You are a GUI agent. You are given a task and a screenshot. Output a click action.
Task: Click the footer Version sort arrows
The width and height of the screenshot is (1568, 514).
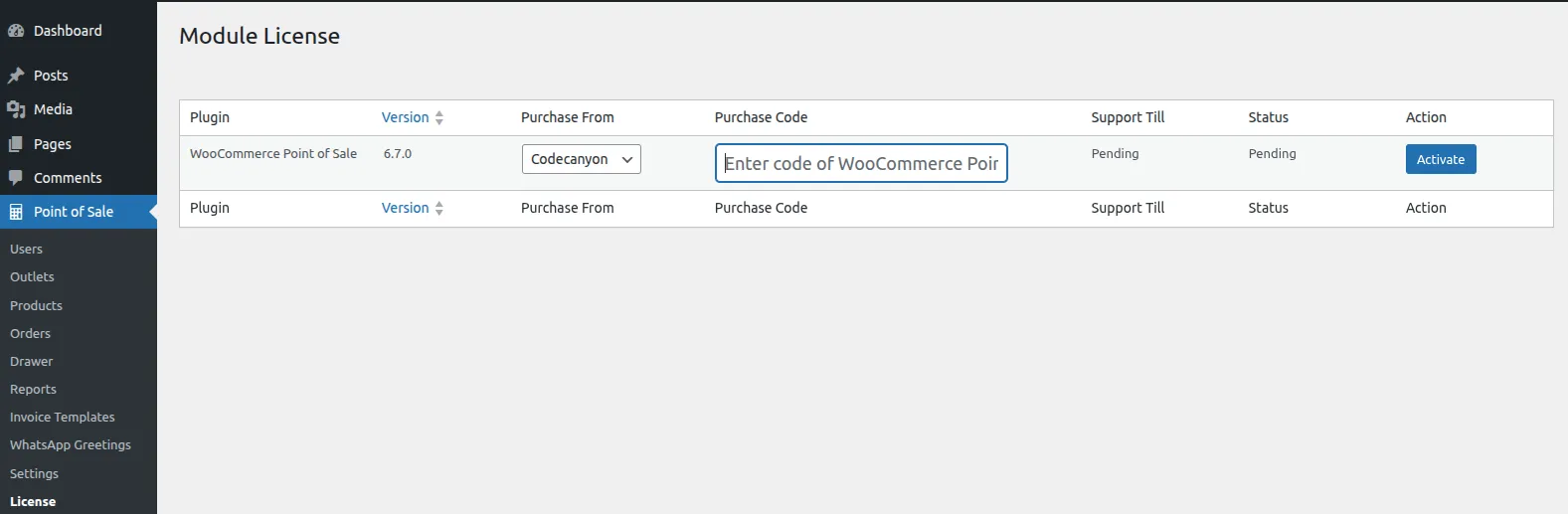point(439,209)
